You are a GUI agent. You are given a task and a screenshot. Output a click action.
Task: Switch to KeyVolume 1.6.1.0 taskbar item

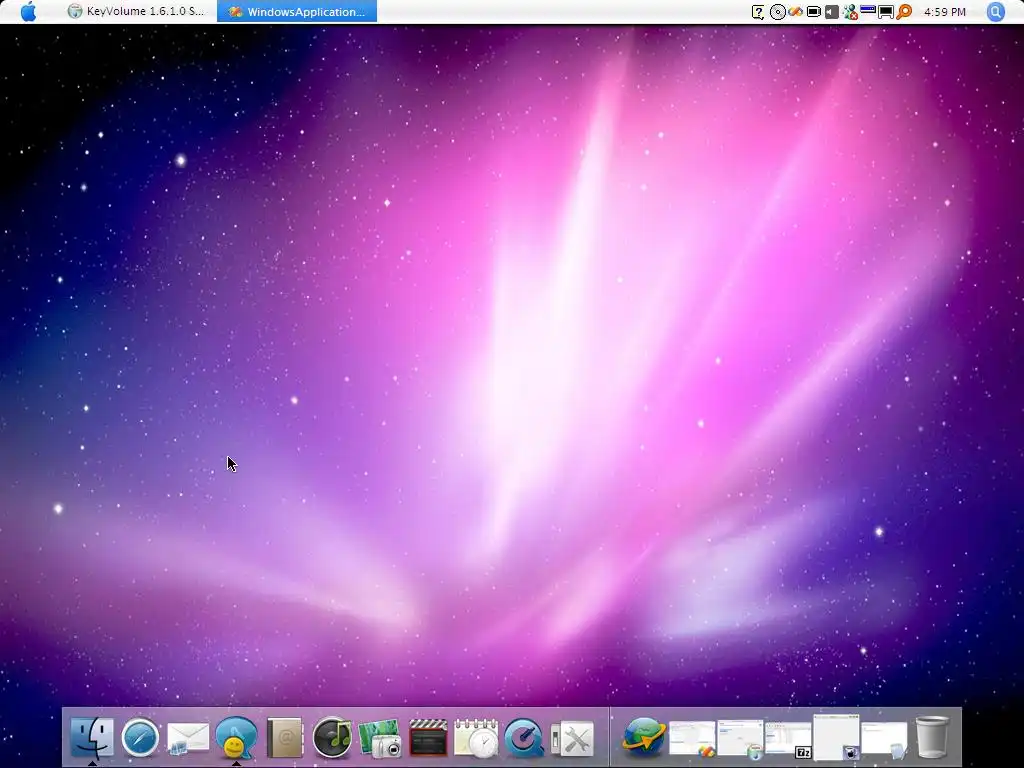coord(136,12)
